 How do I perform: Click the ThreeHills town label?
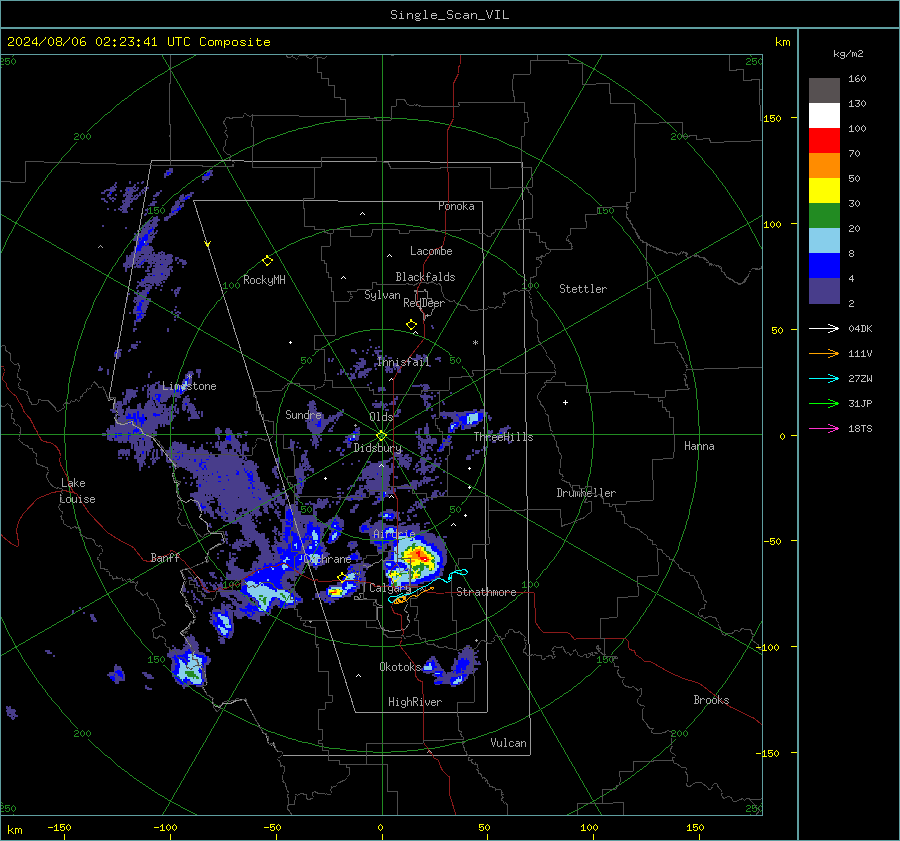point(503,437)
